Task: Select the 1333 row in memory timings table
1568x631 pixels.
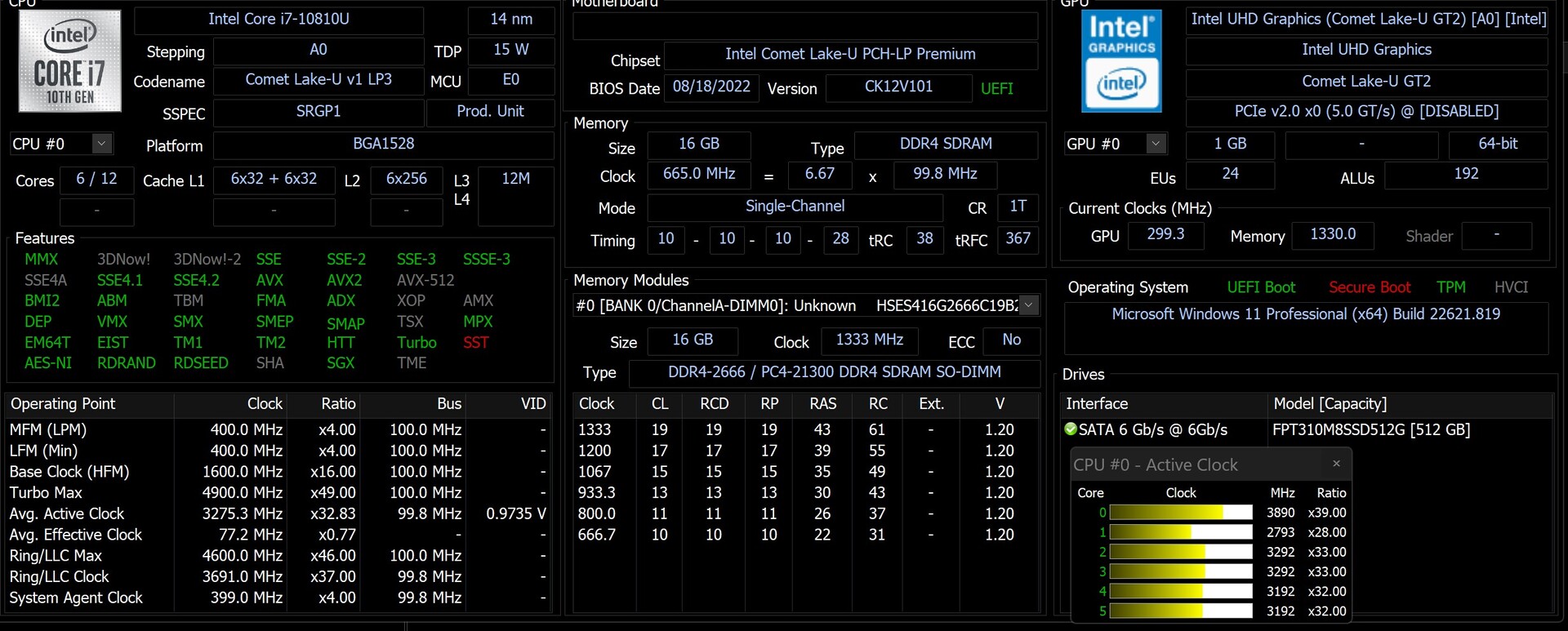Action: [806, 429]
